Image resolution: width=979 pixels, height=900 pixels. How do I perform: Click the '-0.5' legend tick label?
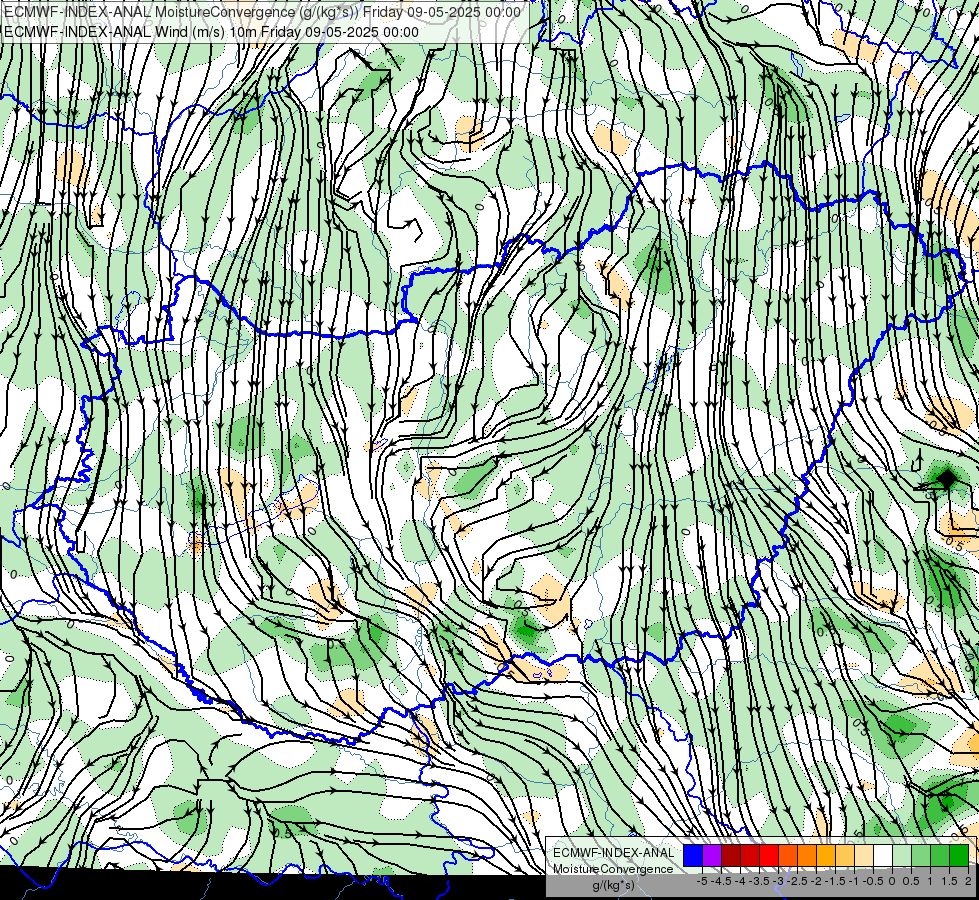pos(873,881)
